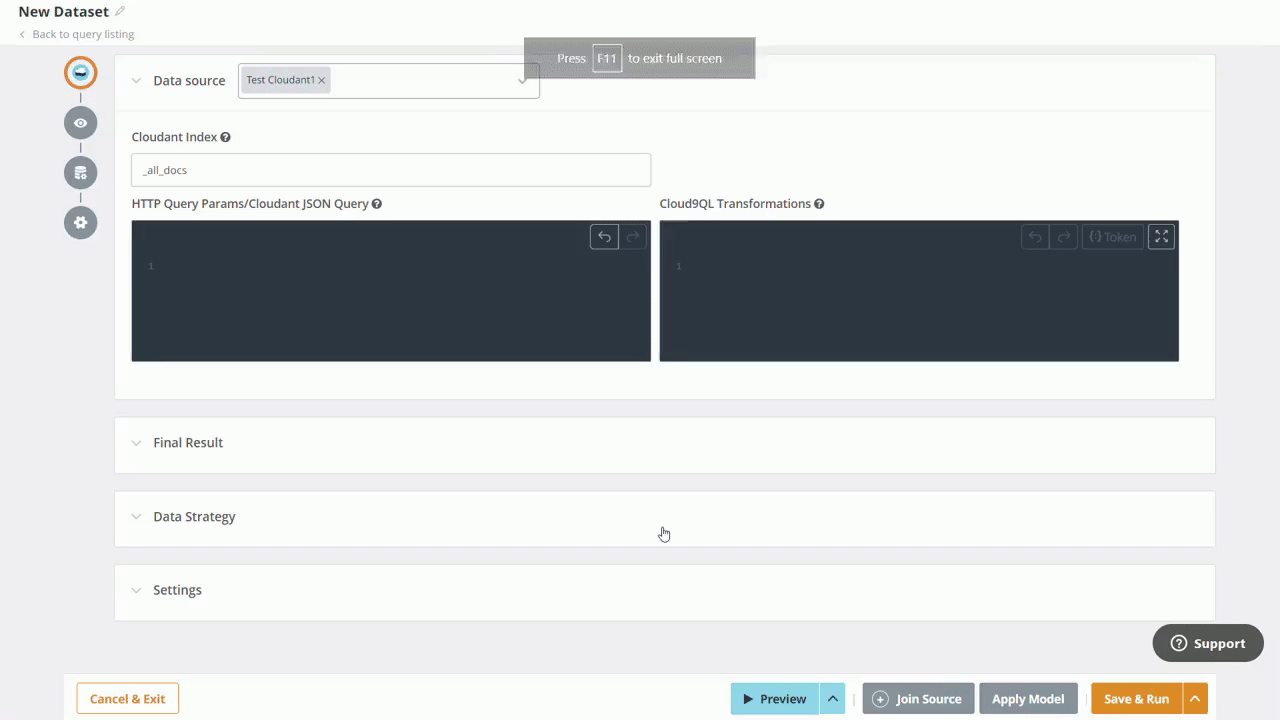This screenshot has width=1280, height=720.
Task: Click the Cancel & Exit button
Action: pos(127,698)
